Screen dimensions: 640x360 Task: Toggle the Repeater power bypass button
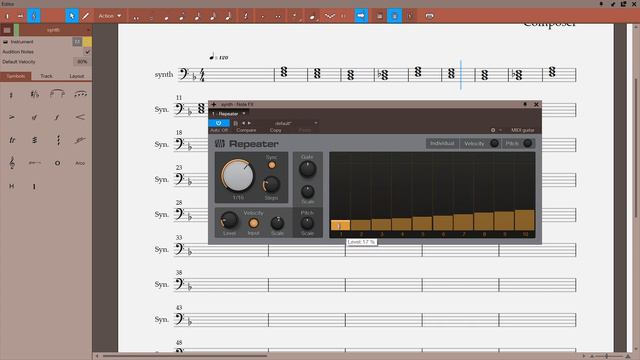tap(219, 123)
